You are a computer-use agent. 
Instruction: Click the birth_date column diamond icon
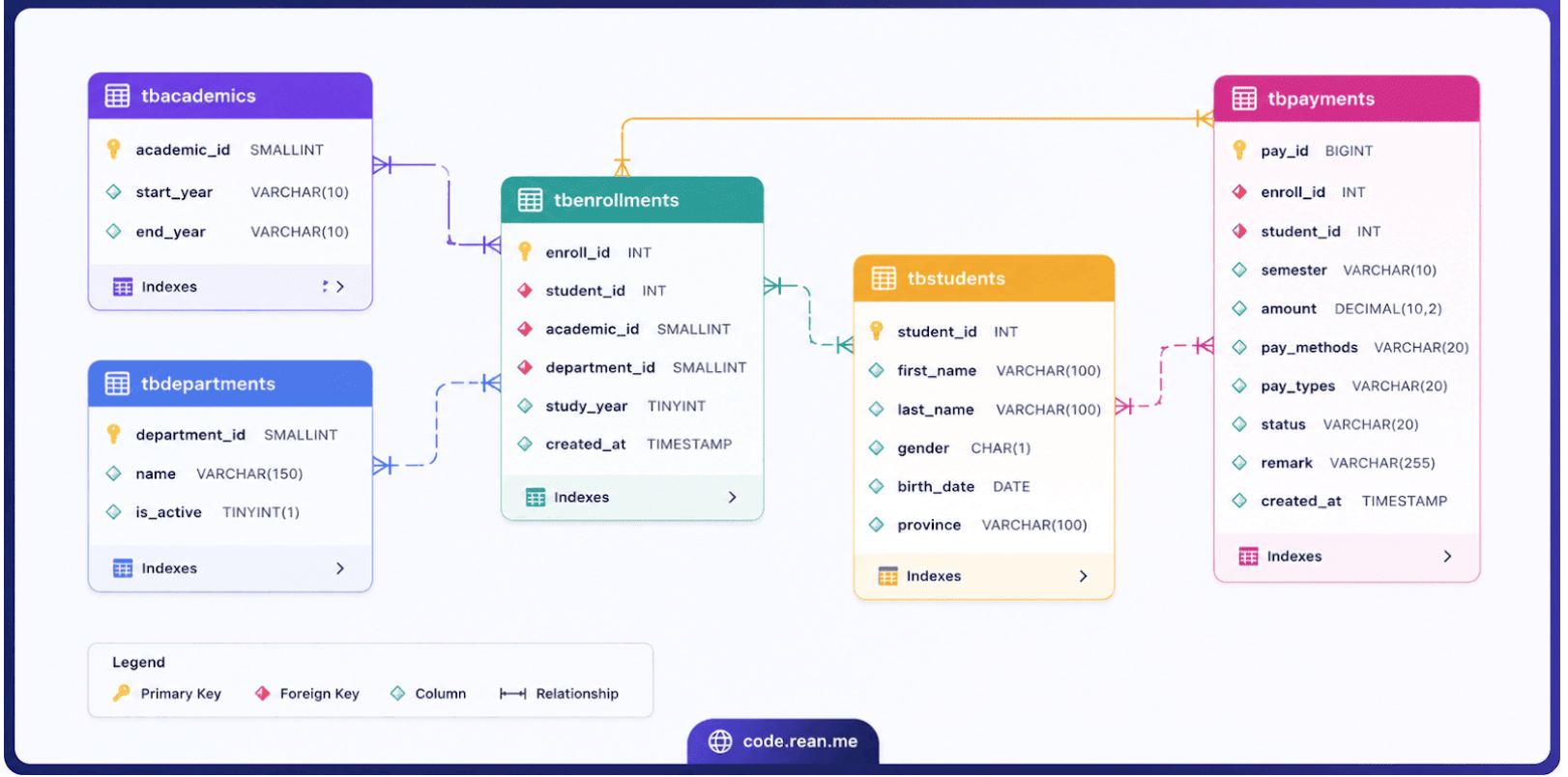(876, 486)
